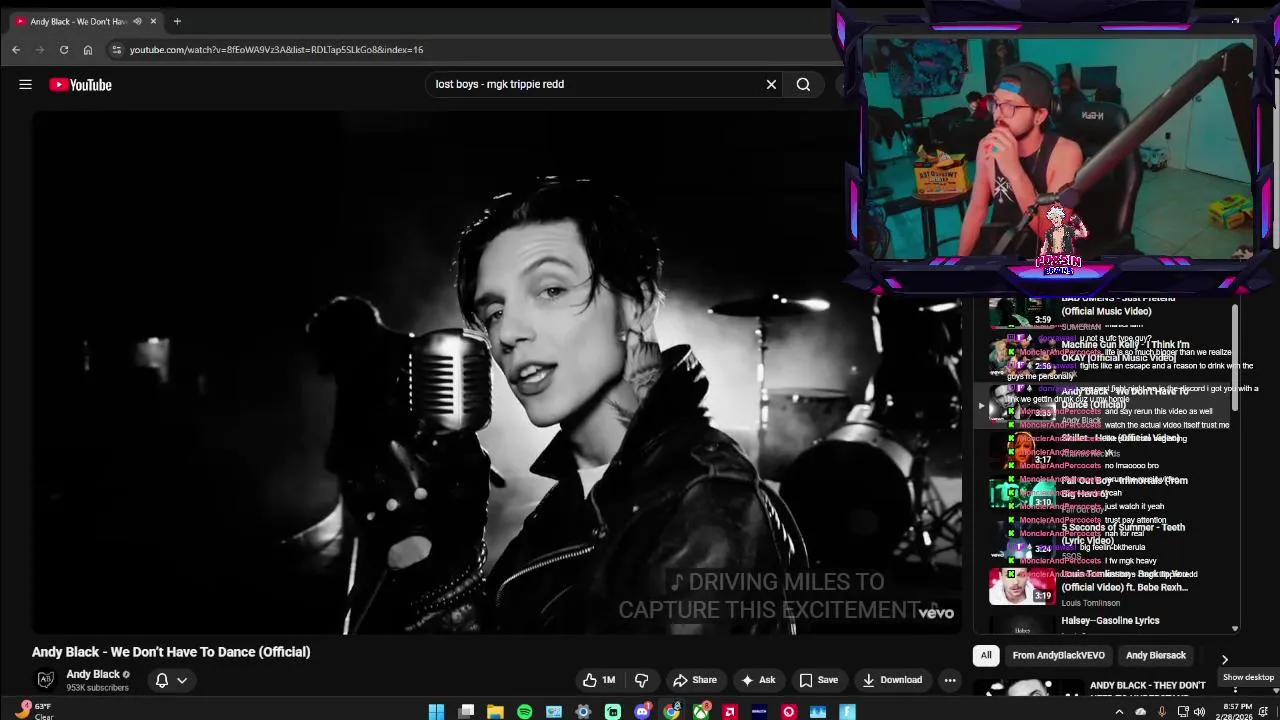Expand the notification options chevron

(182, 680)
